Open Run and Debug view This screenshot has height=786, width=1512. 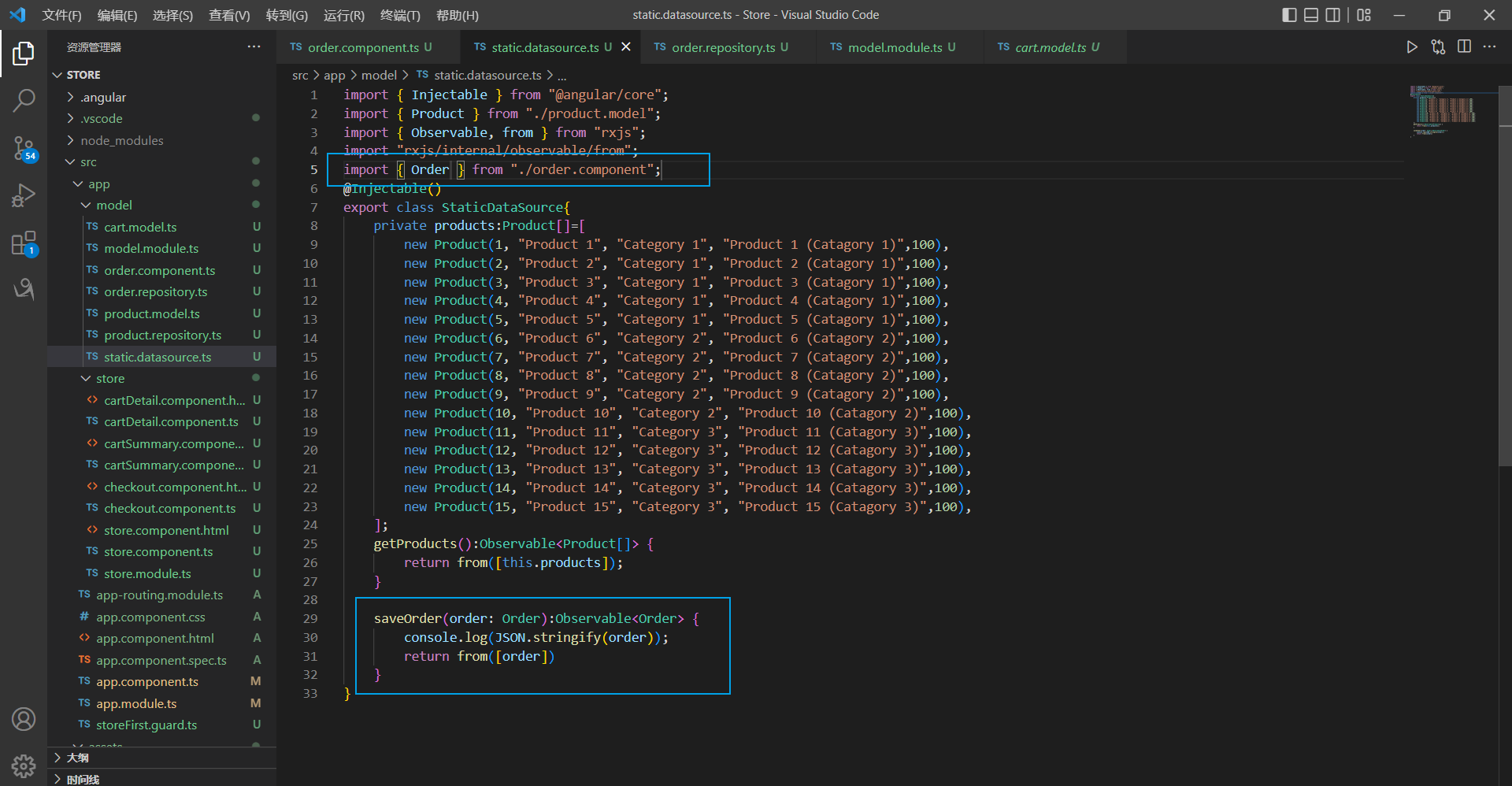pos(24,195)
